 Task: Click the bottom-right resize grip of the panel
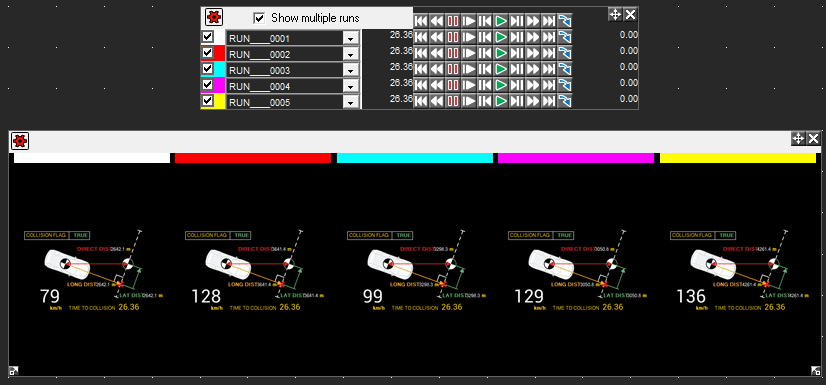pyautogui.click(x=815, y=371)
